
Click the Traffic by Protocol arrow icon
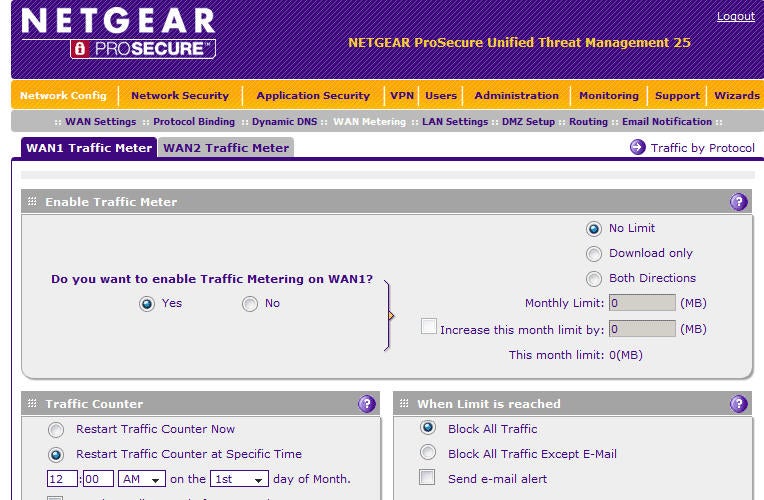point(637,147)
